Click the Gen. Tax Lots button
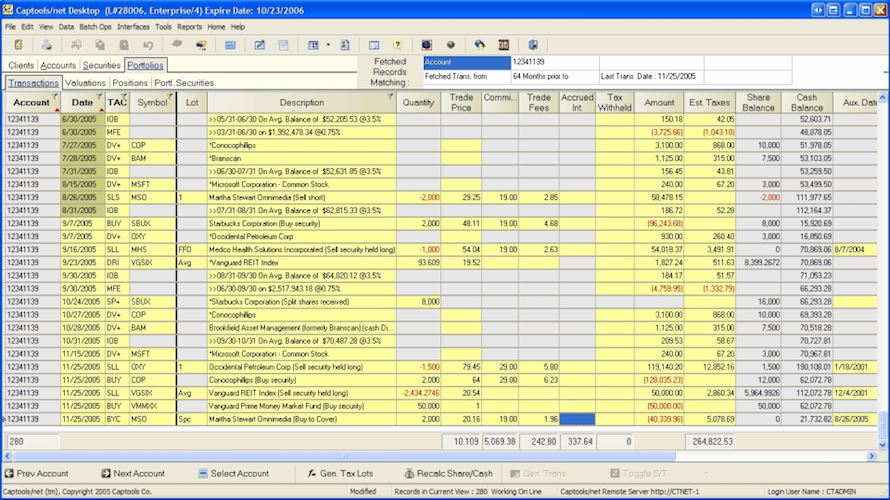 (x=341, y=473)
